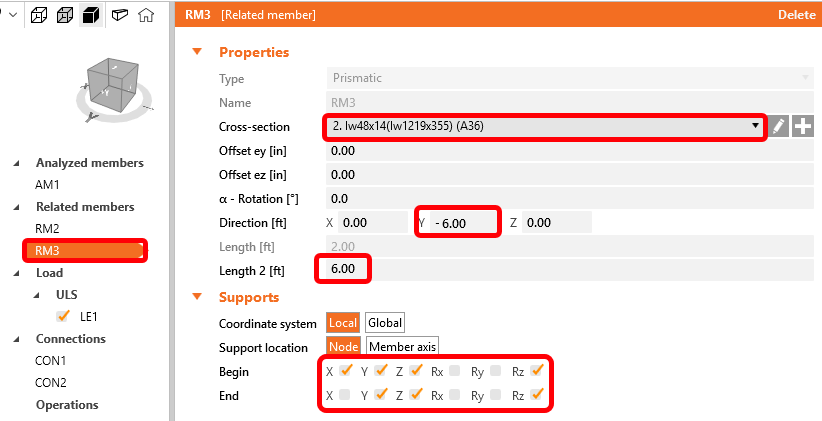Select LE1 load effect item
Screen dimensions: 822x421
[x=89, y=317]
